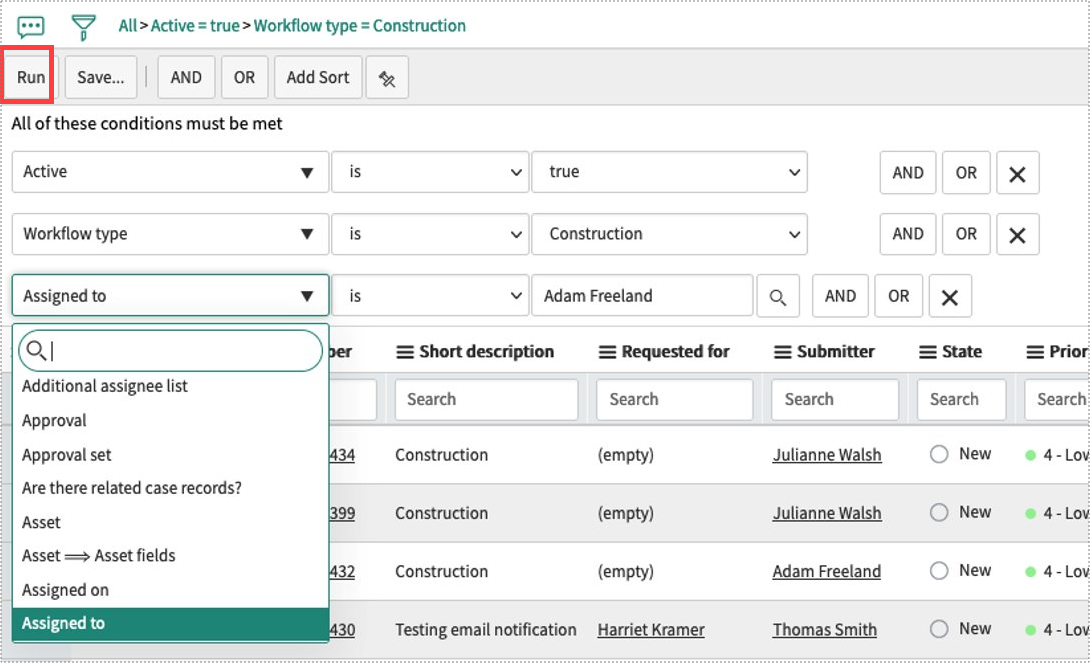This screenshot has width=1090, height=663.
Task: Focus the Short description Search field
Action: coord(487,400)
